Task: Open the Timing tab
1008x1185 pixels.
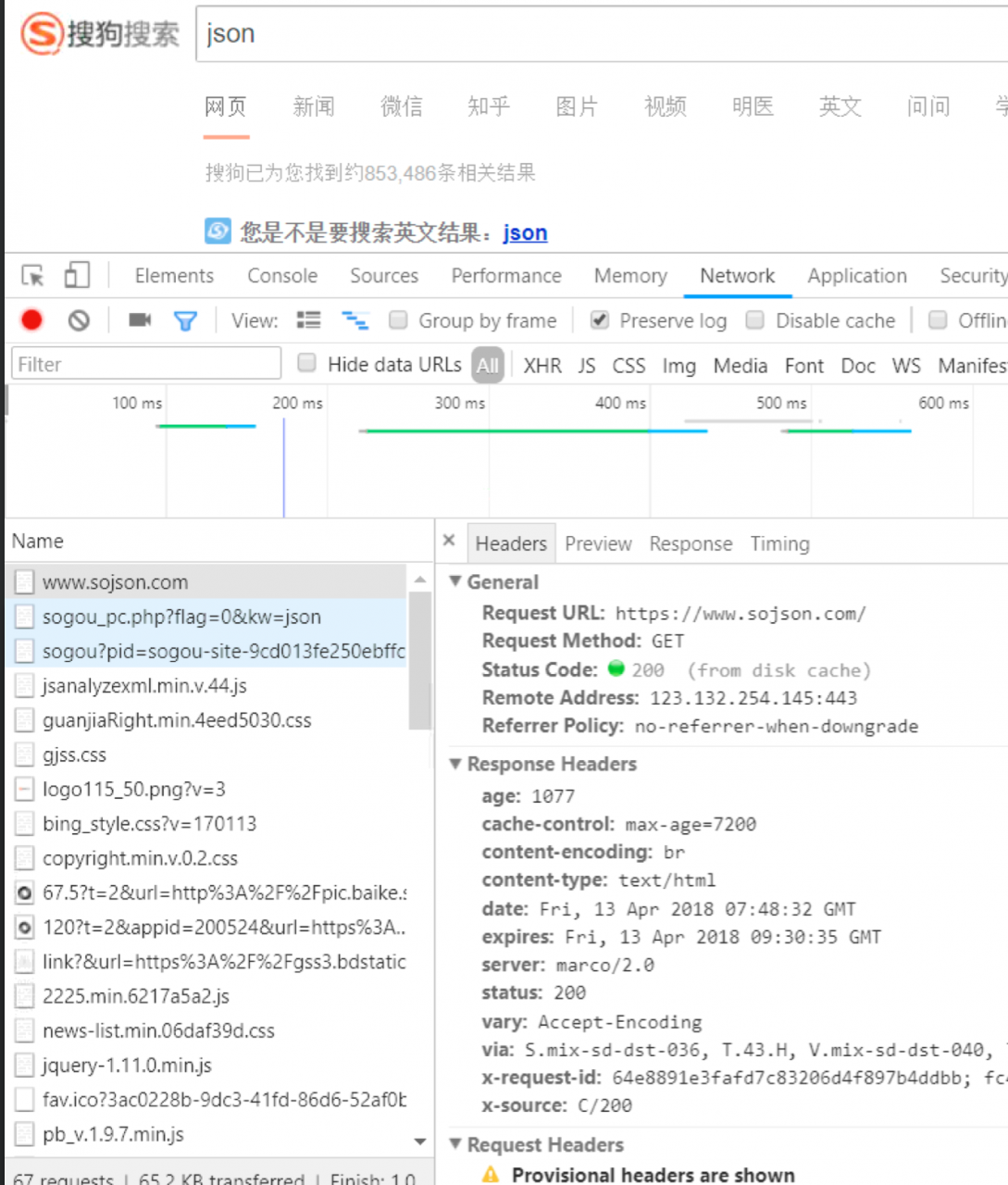Action: [779, 543]
